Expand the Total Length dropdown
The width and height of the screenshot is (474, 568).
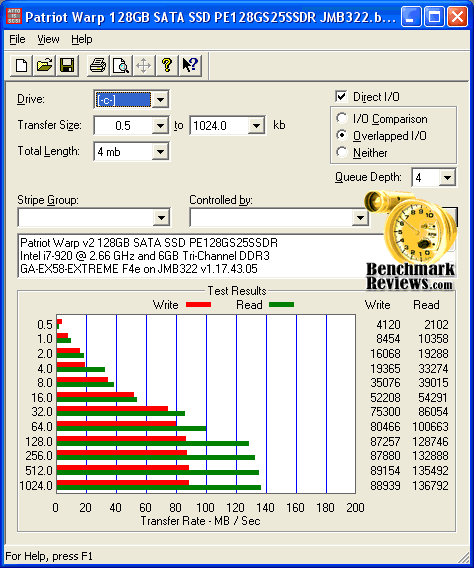pyautogui.click(x=160, y=152)
